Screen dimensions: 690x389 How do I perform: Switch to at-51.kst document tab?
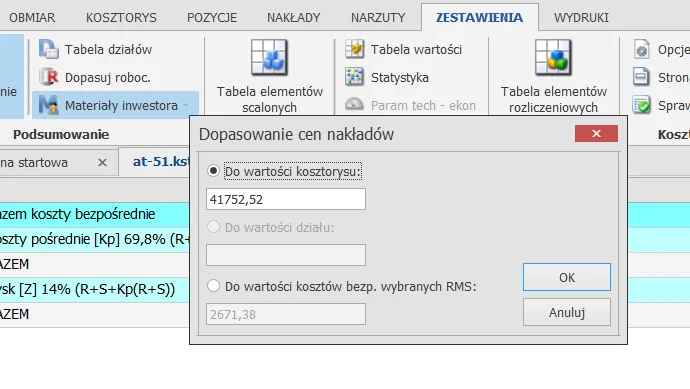tap(161, 162)
